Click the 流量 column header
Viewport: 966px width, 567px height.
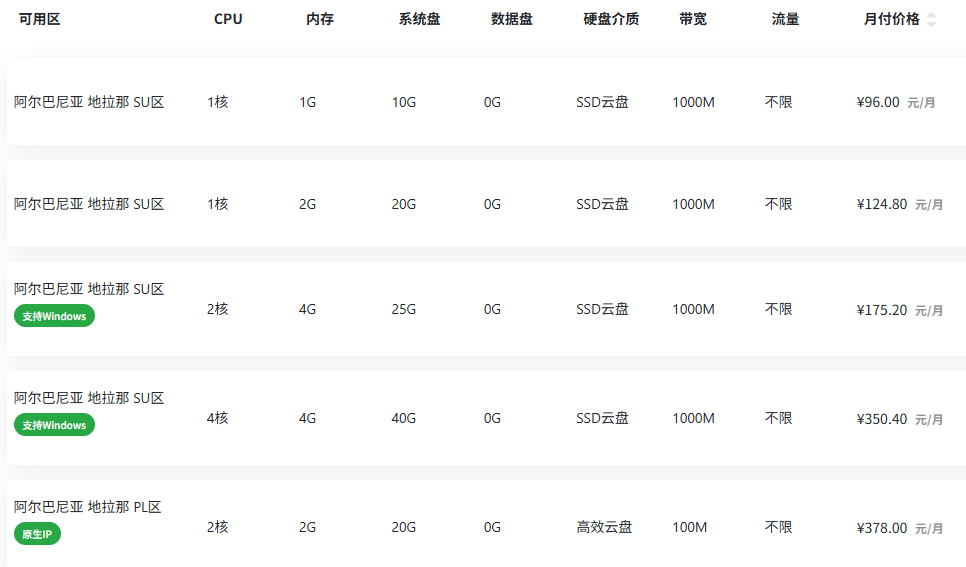click(785, 19)
